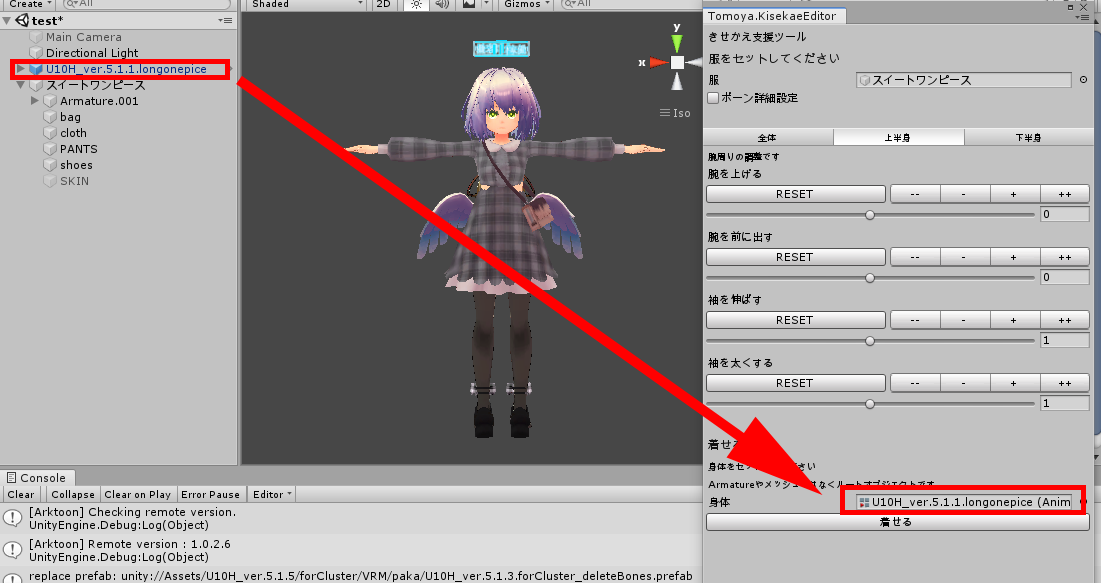Click - button for 袖を太くする
Screen dimensions: 1101x583
[964, 383]
